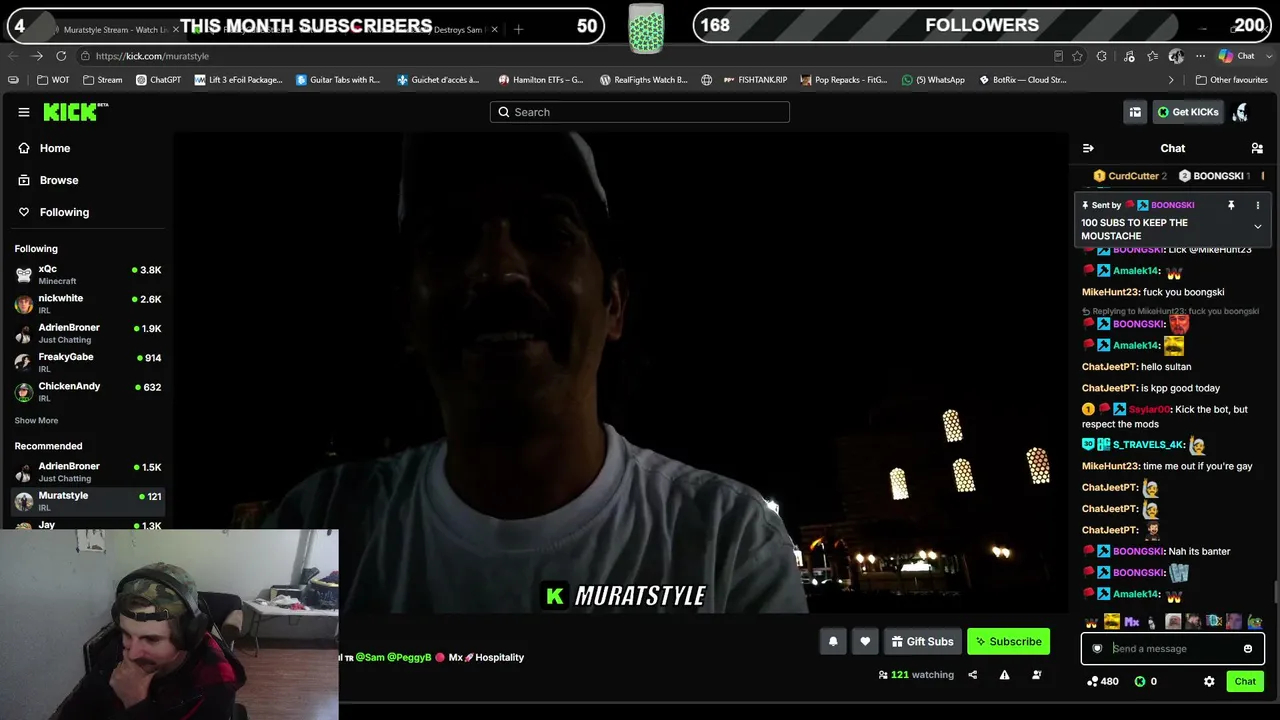This screenshot has width=1280, height=720.
Task: Click the MURATSTYLE stream overlay video
Action: tap(622, 372)
